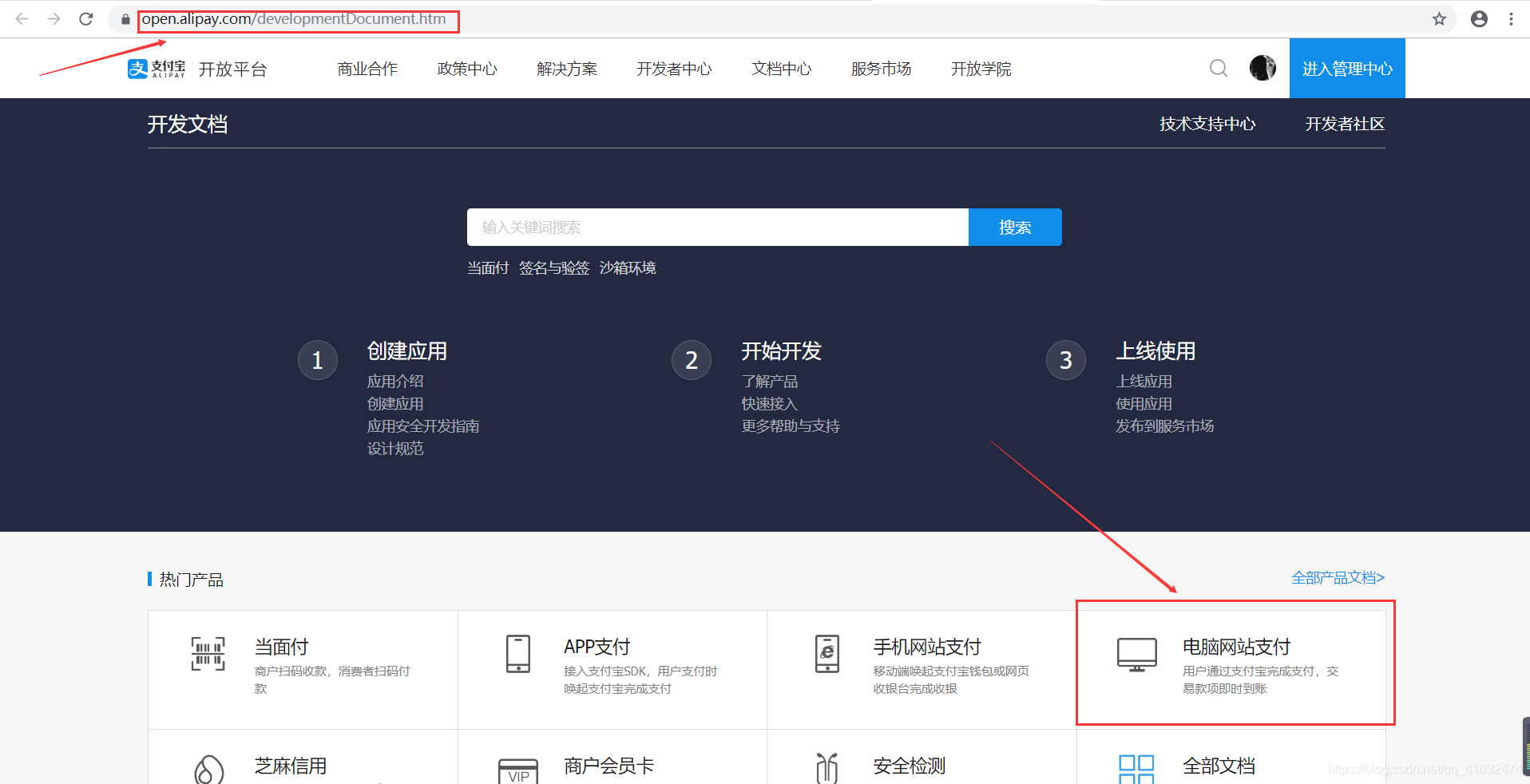Click the 上线使用 step heading

click(1155, 351)
